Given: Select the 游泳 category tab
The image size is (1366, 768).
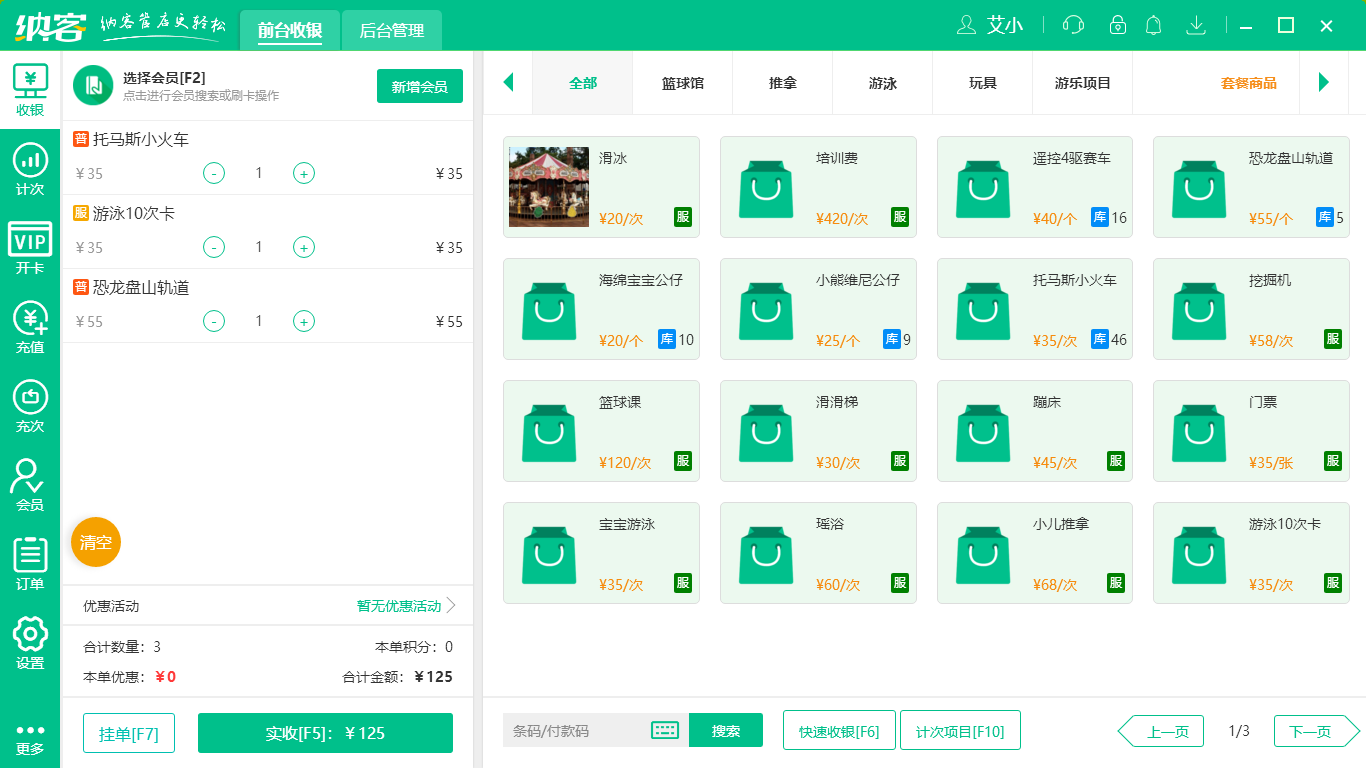Looking at the screenshot, I should 882,84.
